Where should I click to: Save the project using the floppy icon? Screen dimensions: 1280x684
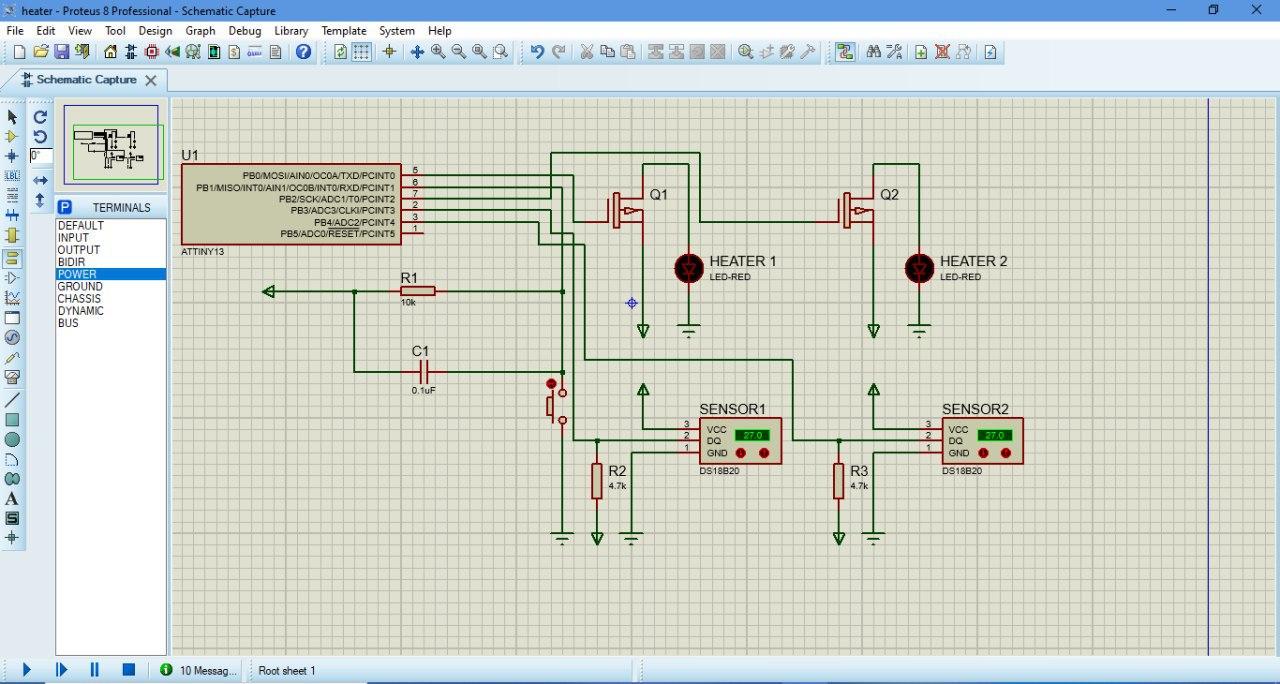tap(61, 52)
